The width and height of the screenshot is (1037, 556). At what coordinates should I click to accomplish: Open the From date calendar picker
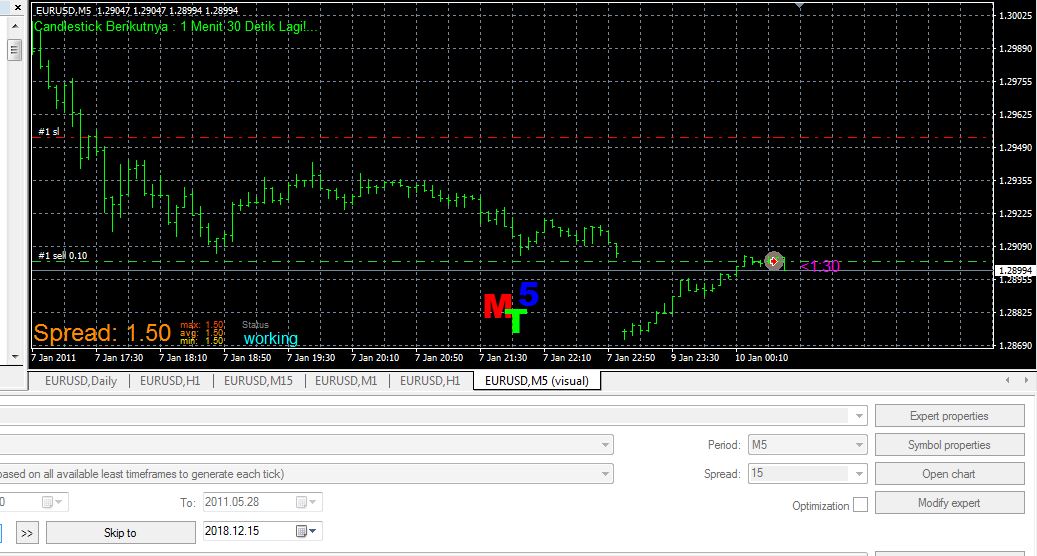[x=52, y=502]
